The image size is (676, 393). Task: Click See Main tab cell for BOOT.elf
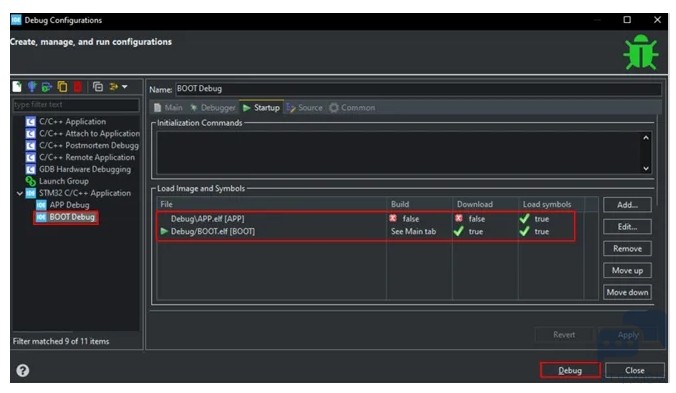(413, 231)
